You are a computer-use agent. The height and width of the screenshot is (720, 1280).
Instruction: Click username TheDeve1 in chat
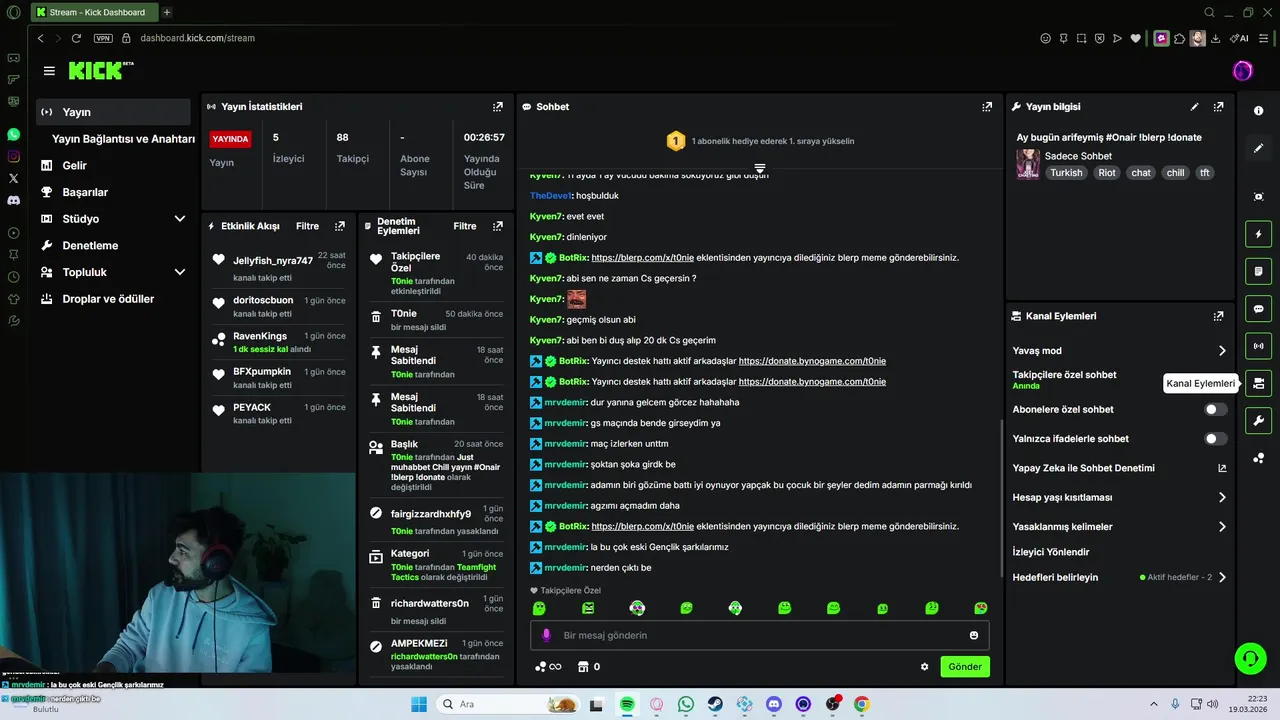coord(551,196)
